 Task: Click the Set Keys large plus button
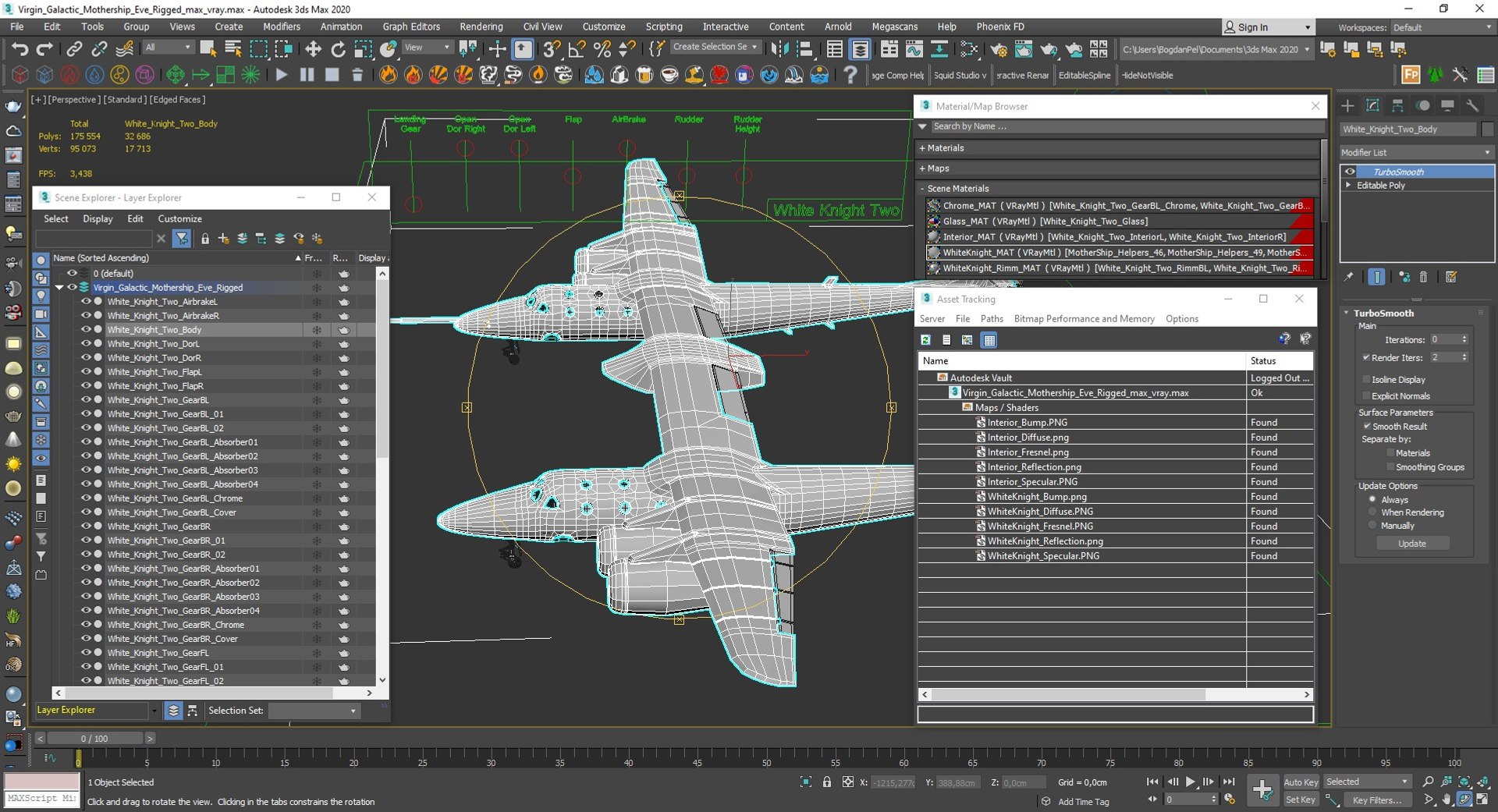tap(1262, 790)
